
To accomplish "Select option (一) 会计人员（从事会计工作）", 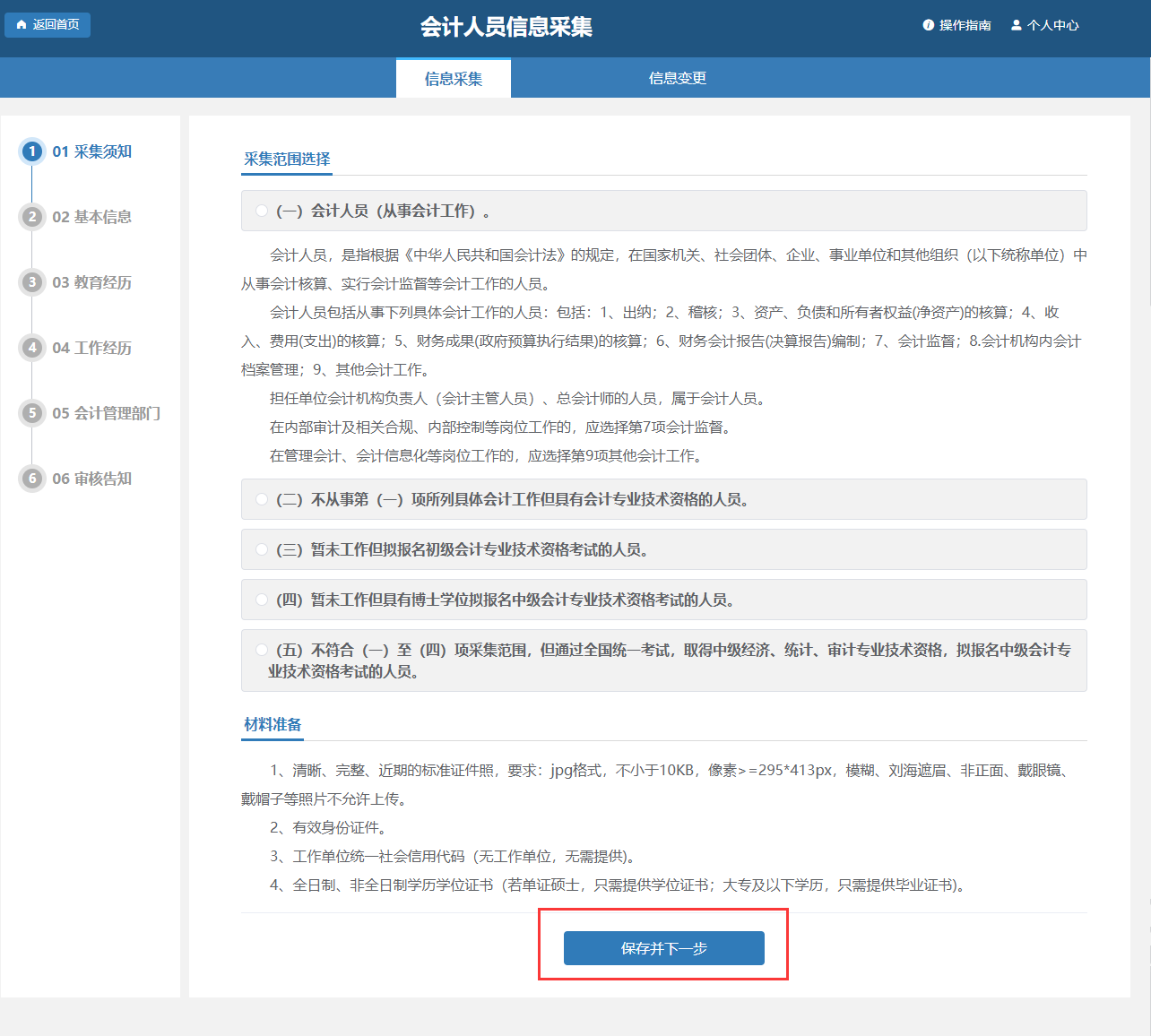I will (262, 211).
